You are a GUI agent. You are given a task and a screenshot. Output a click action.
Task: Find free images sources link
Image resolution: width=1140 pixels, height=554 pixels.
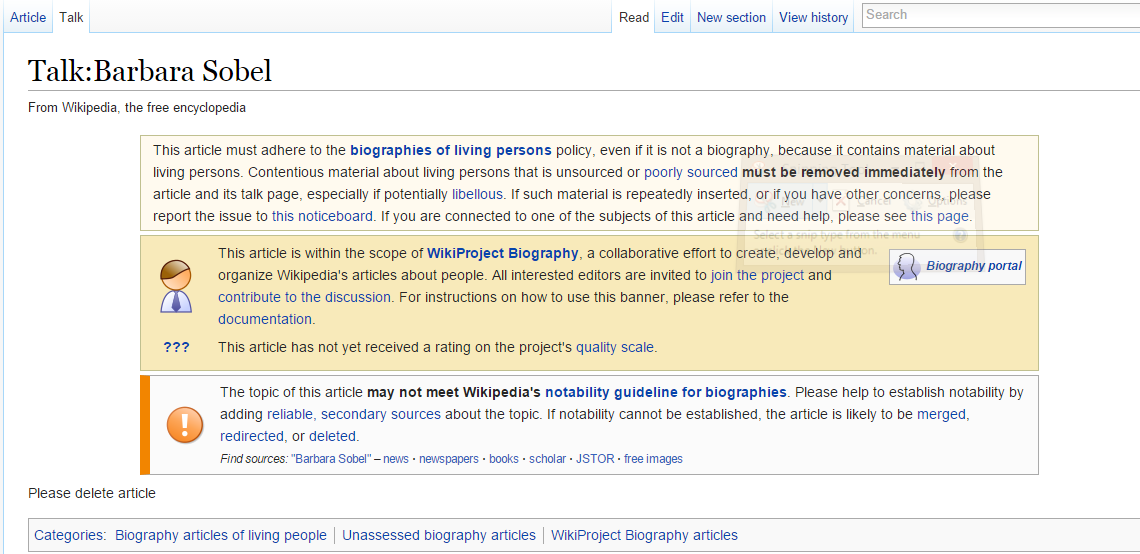point(653,459)
